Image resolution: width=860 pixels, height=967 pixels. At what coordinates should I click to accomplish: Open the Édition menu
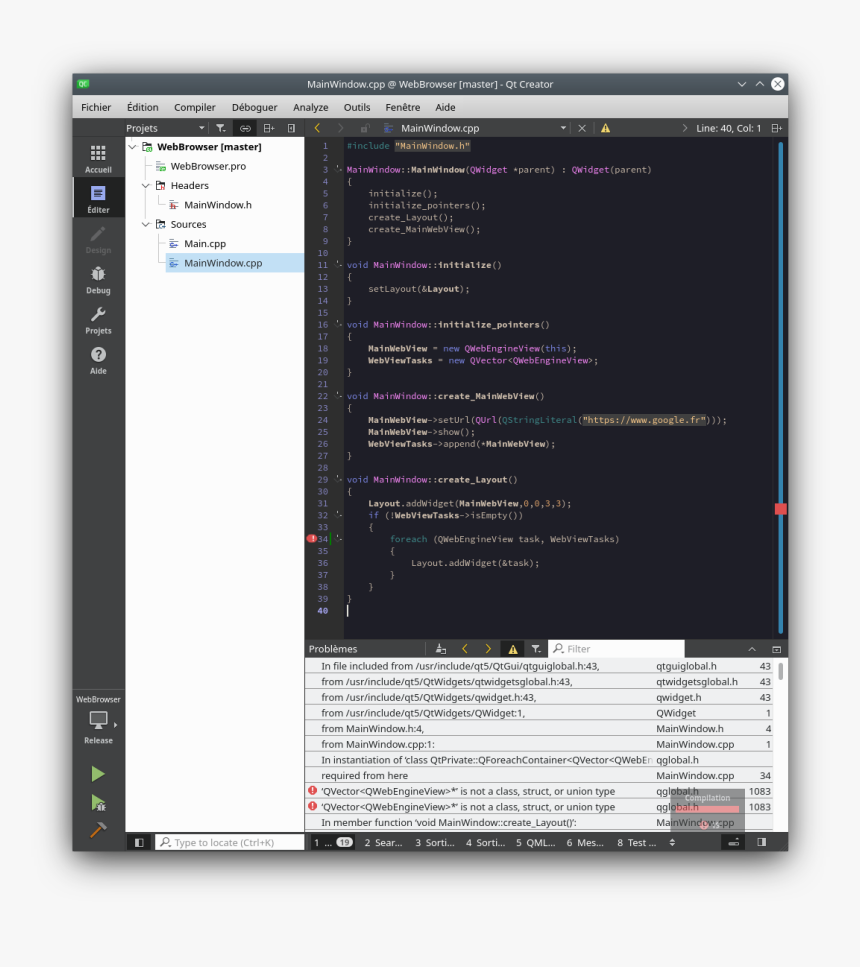[143, 107]
